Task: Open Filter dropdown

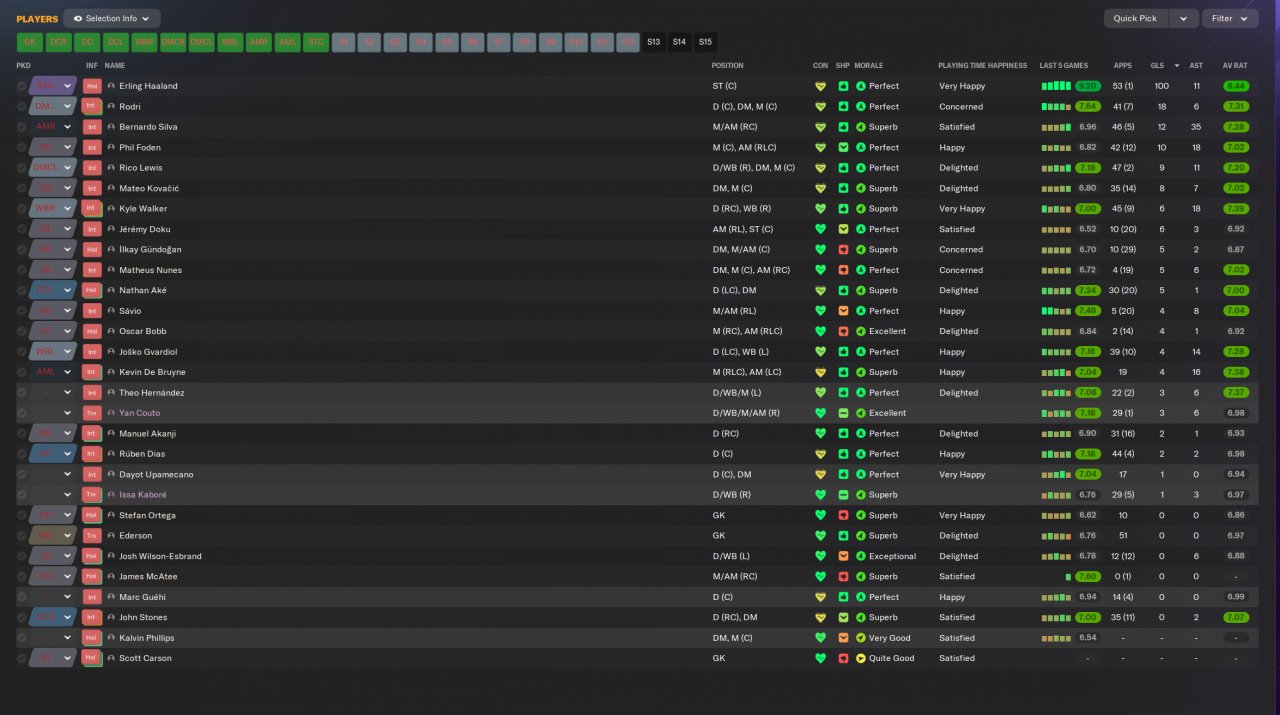Action: pyautogui.click(x=1230, y=18)
